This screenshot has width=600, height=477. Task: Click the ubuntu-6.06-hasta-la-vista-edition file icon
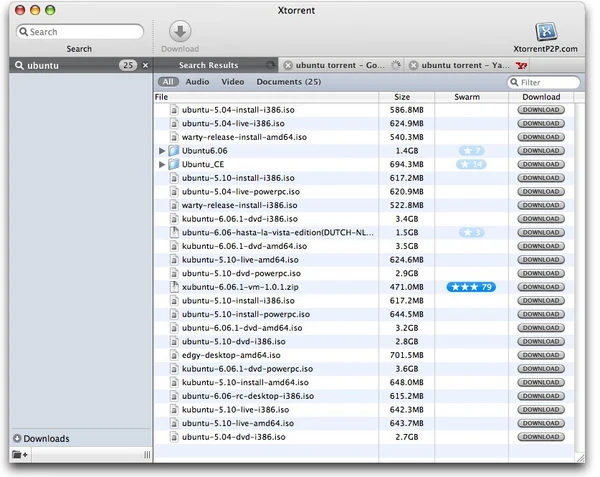(x=174, y=233)
